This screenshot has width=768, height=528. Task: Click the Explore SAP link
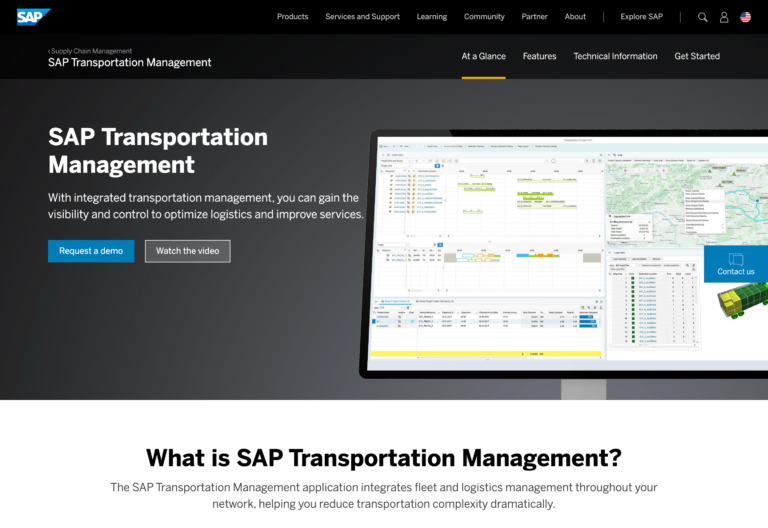pyautogui.click(x=641, y=17)
